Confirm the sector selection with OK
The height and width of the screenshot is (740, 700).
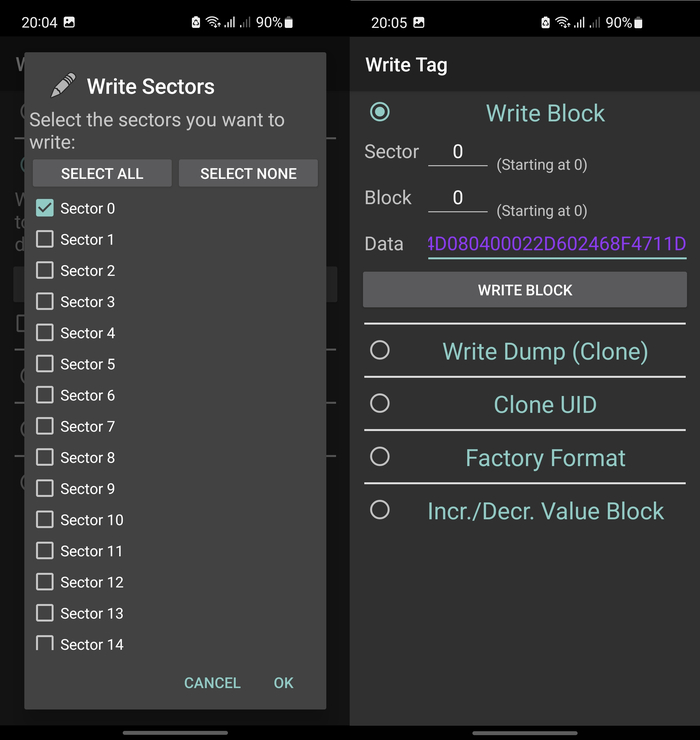(283, 683)
